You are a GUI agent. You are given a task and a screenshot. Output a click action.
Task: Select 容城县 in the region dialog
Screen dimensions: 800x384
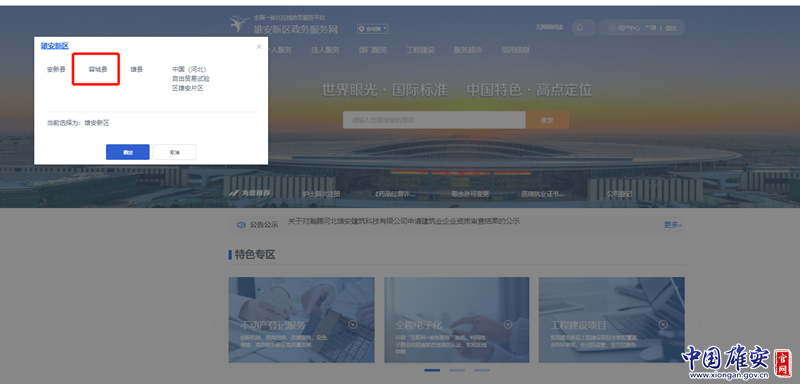pyautogui.click(x=98, y=69)
